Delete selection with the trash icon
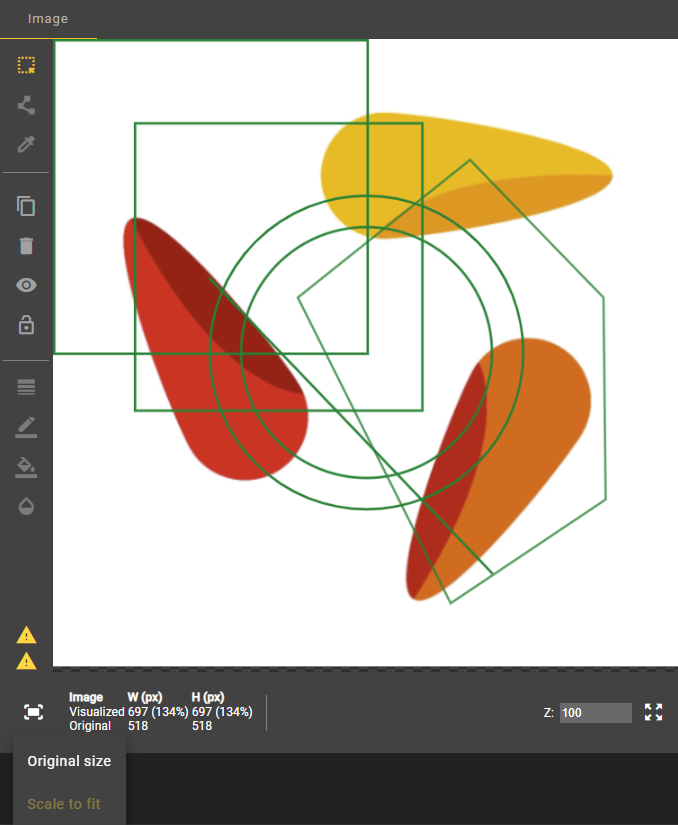678x825 pixels. click(x=26, y=246)
